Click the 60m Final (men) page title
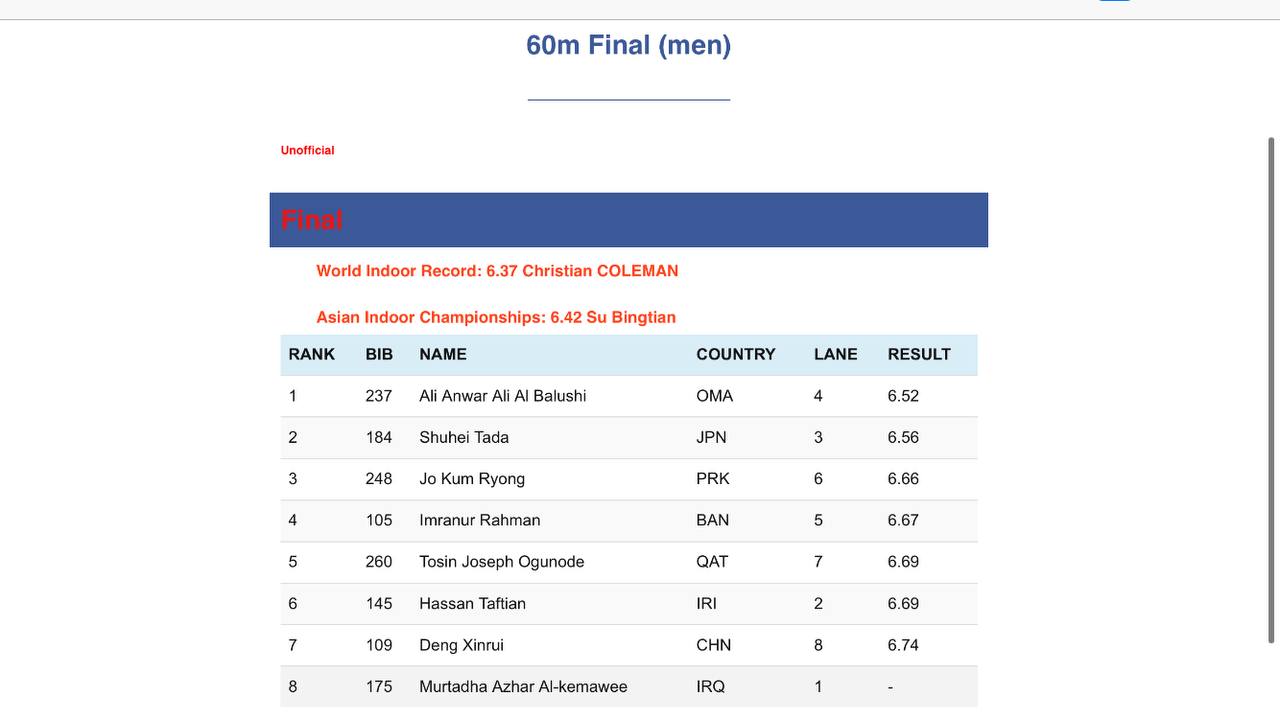1280x719 pixels. pyautogui.click(x=628, y=45)
